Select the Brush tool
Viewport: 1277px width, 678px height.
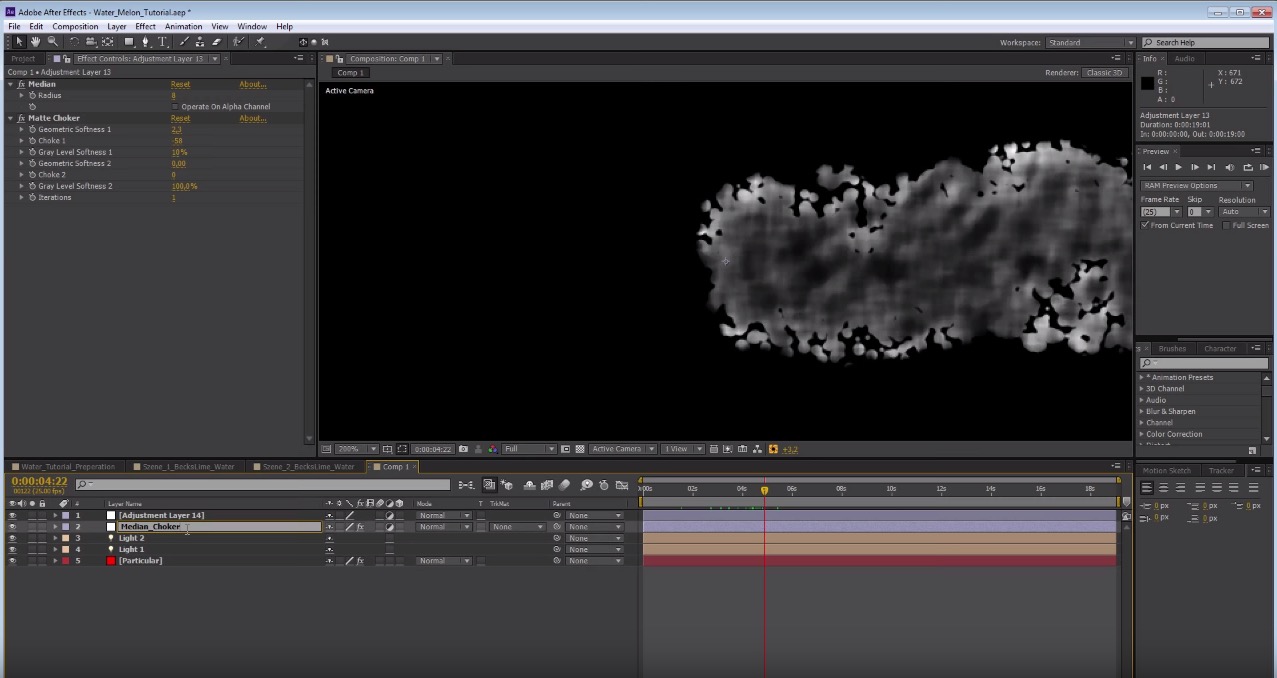(x=182, y=41)
